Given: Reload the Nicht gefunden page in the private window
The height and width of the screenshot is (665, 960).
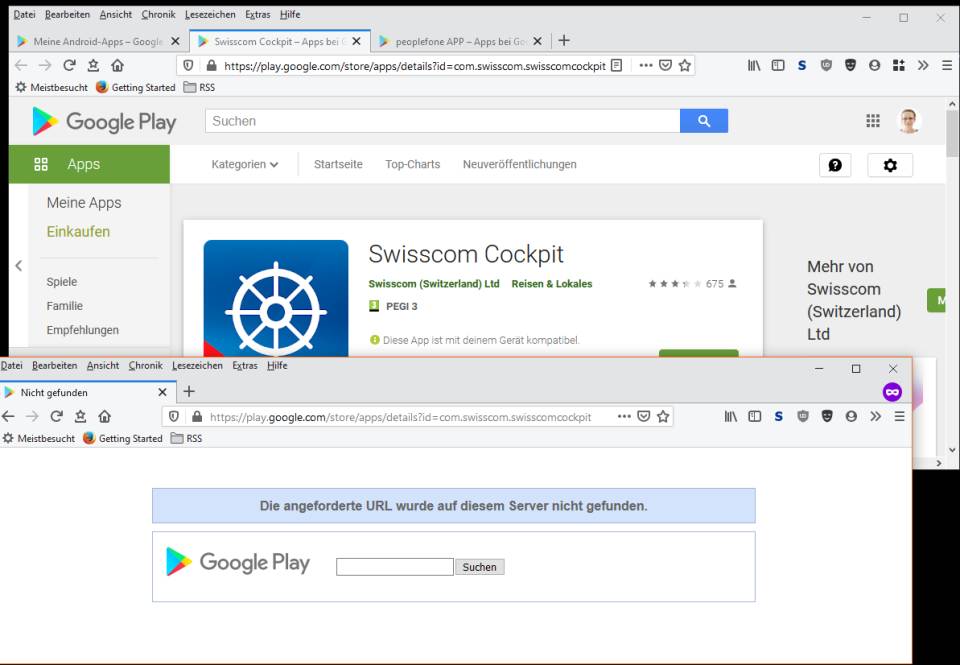Looking at the screenshot, I should coord(56,416).
